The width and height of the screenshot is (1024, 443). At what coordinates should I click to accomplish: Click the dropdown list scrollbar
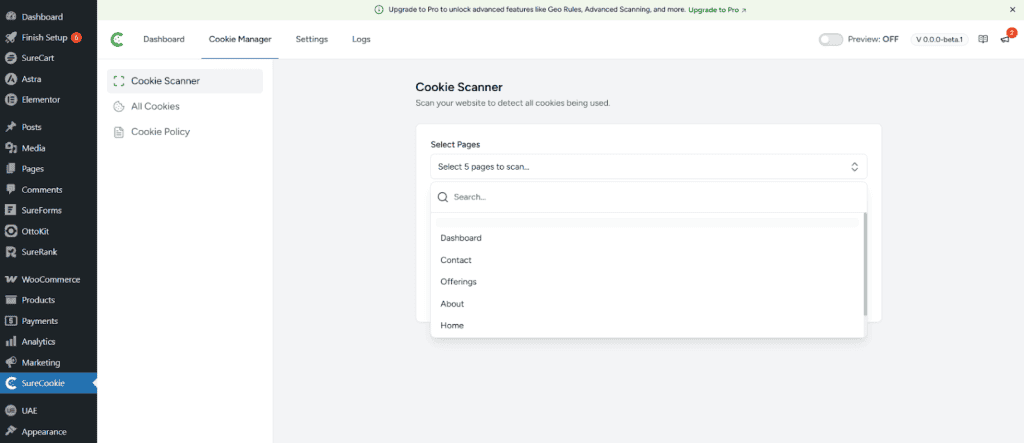coord(865,264)
